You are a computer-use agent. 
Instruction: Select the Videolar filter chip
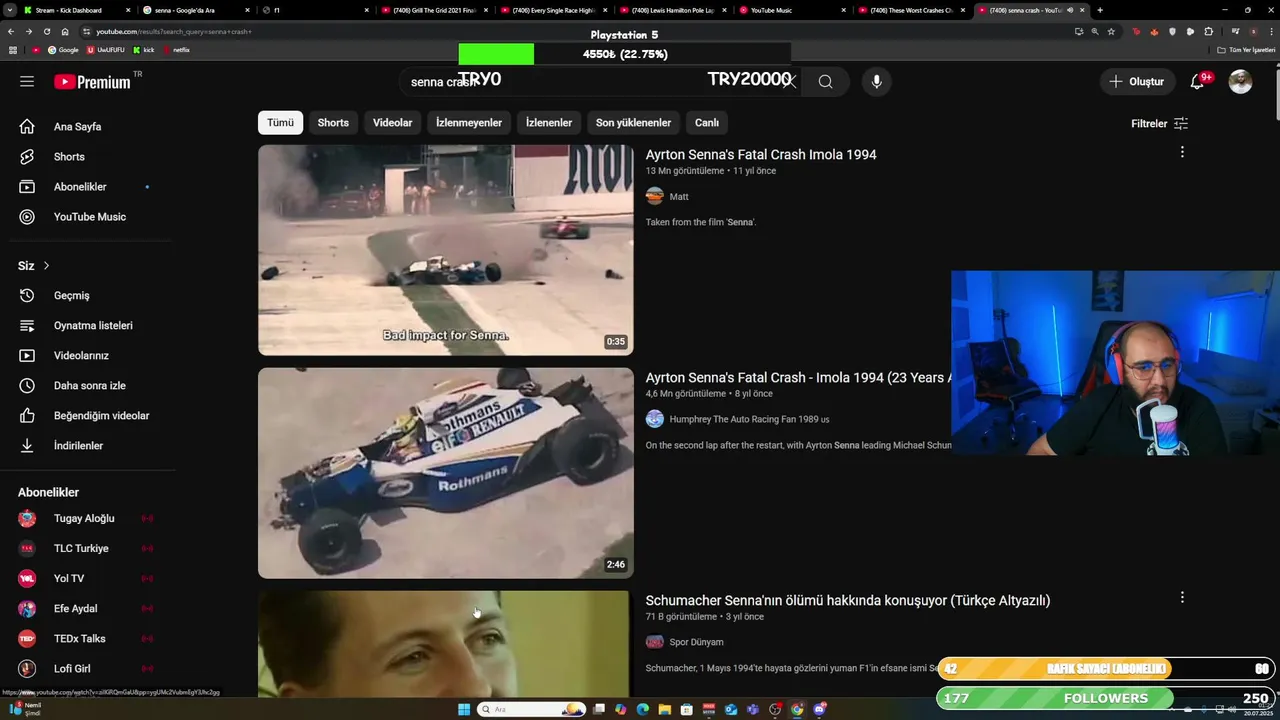pyautogui.click(x=392, y=123)
